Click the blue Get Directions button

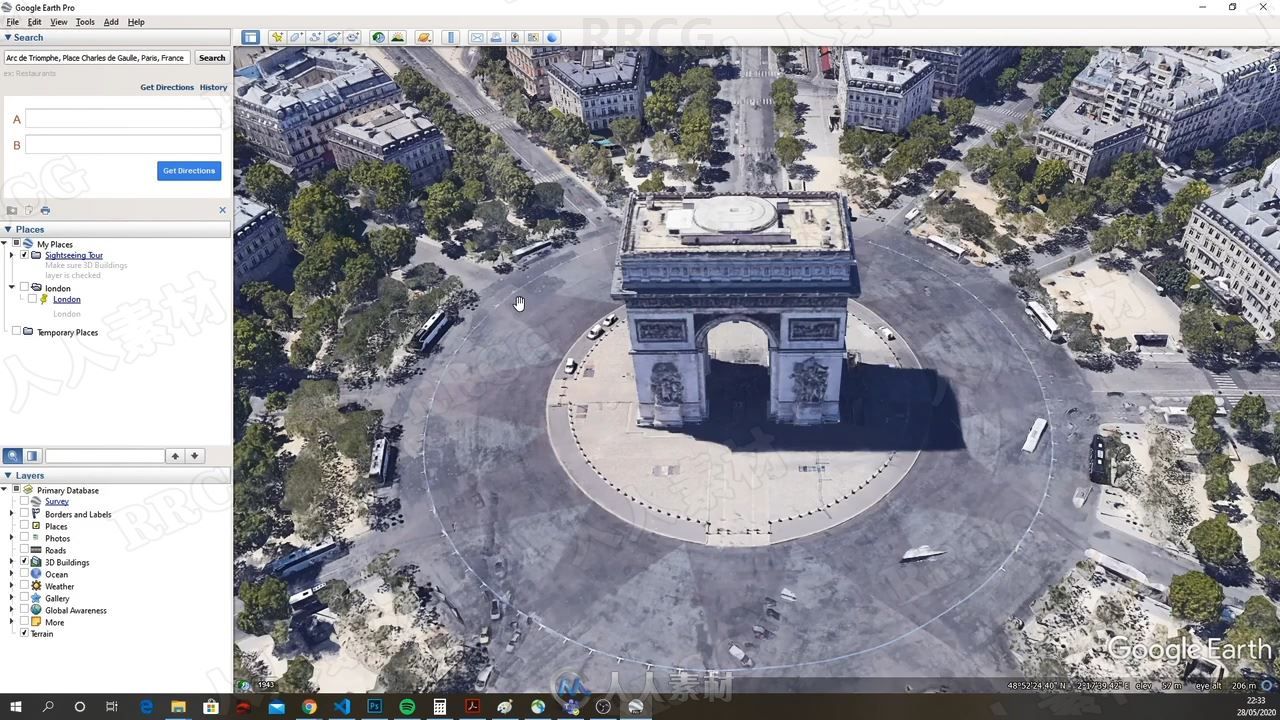[189, 171]
